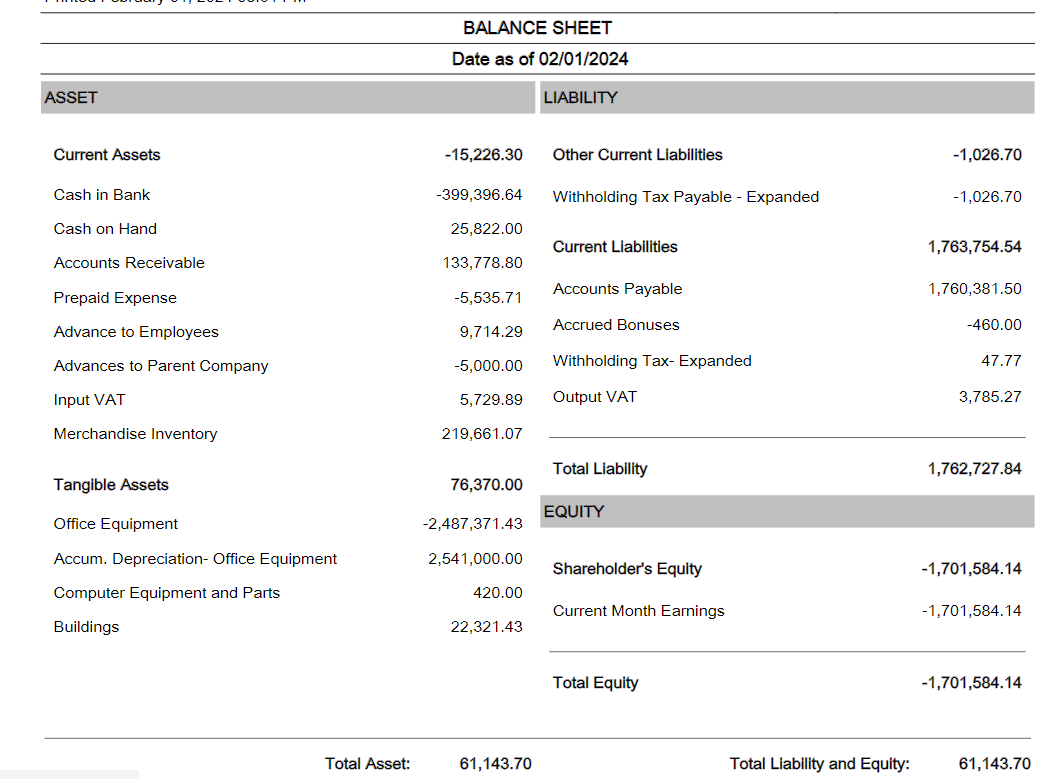The image size is (1064, 779).
Task: Click the Office Equipment label
Action: (115, 524)
